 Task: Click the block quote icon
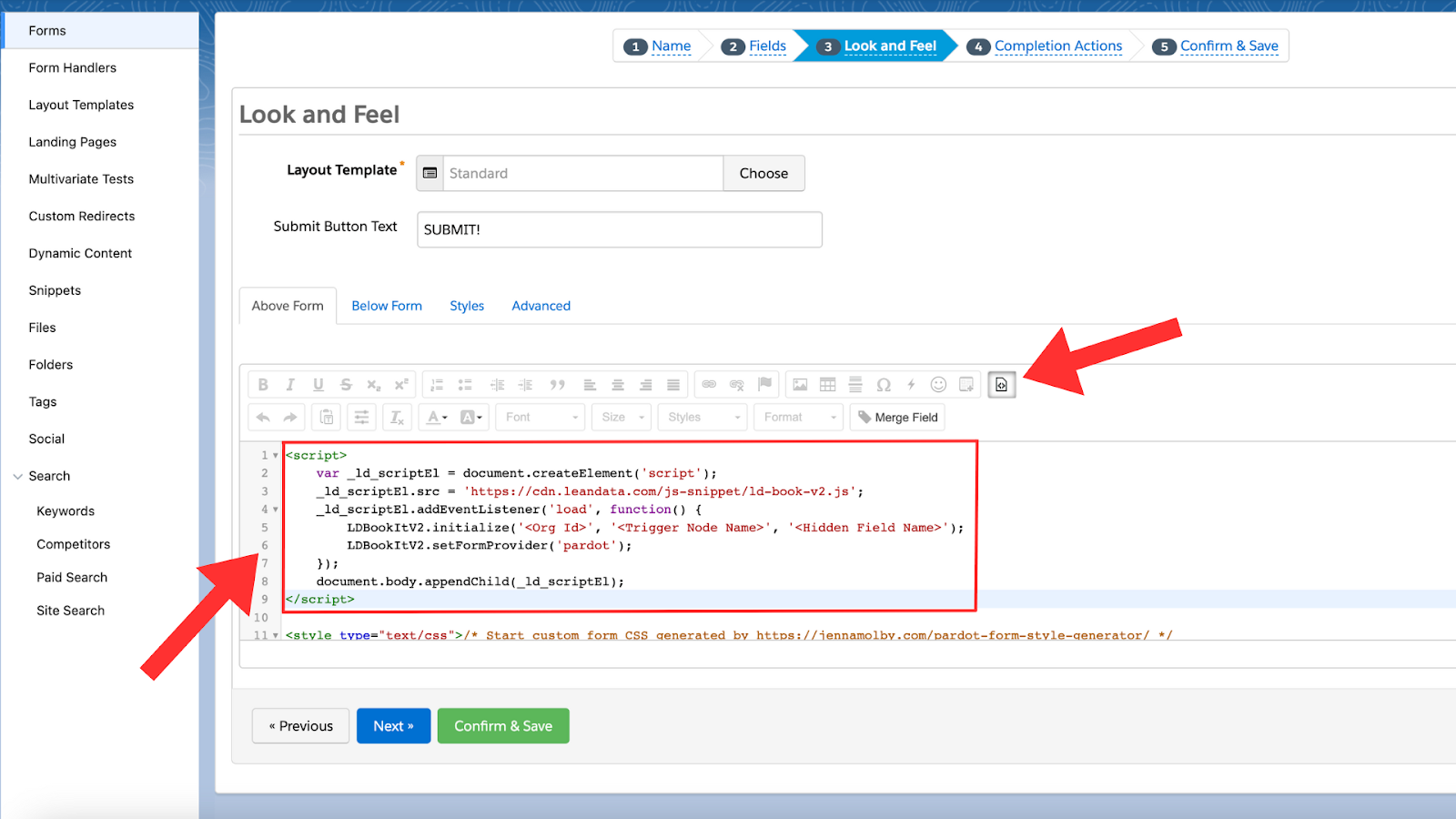click(x=557, y=385)
